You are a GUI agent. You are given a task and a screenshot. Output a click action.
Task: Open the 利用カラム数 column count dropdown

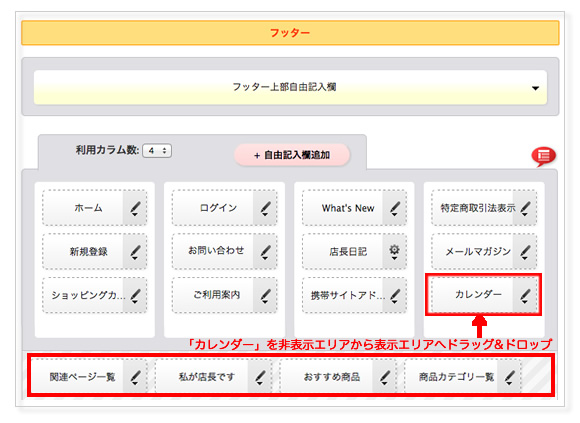click(157, 150)
